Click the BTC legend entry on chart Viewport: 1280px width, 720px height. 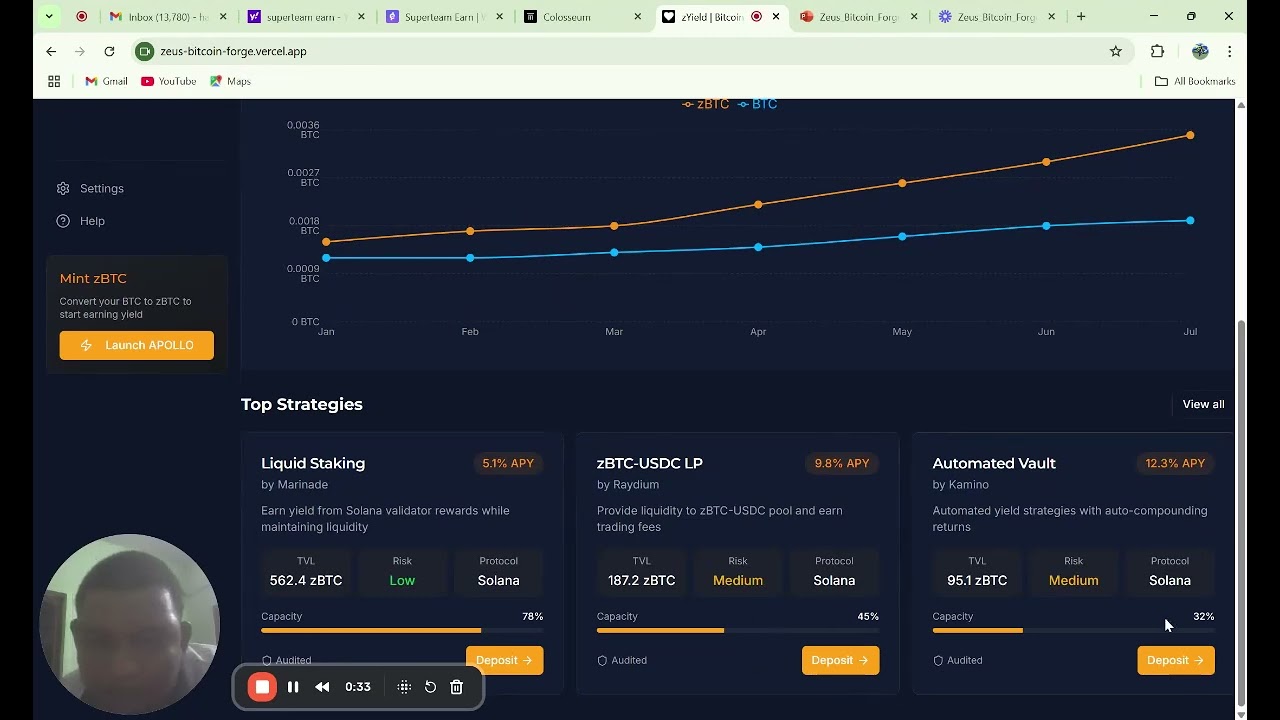pos(758,104)
